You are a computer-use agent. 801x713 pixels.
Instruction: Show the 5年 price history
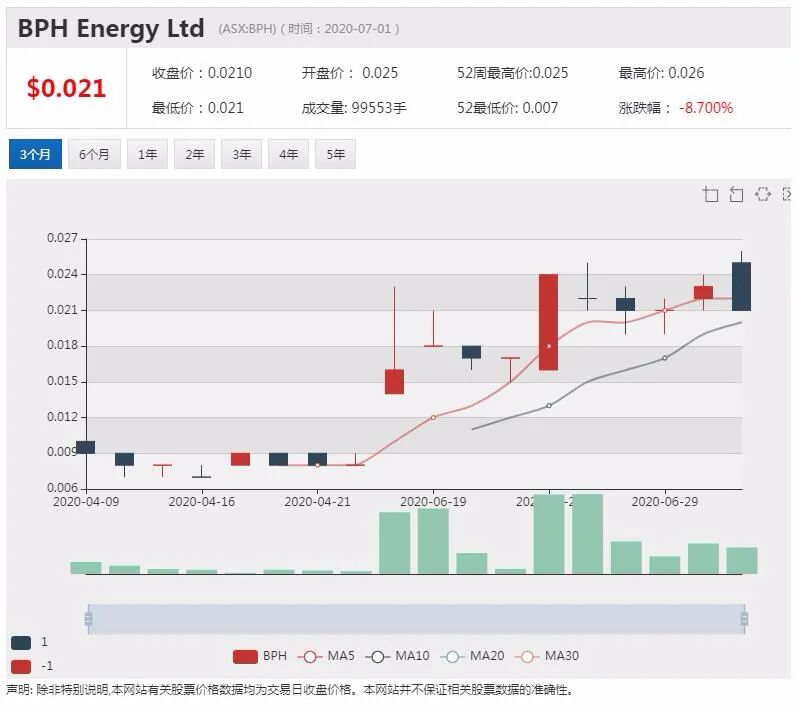[335, 154]
